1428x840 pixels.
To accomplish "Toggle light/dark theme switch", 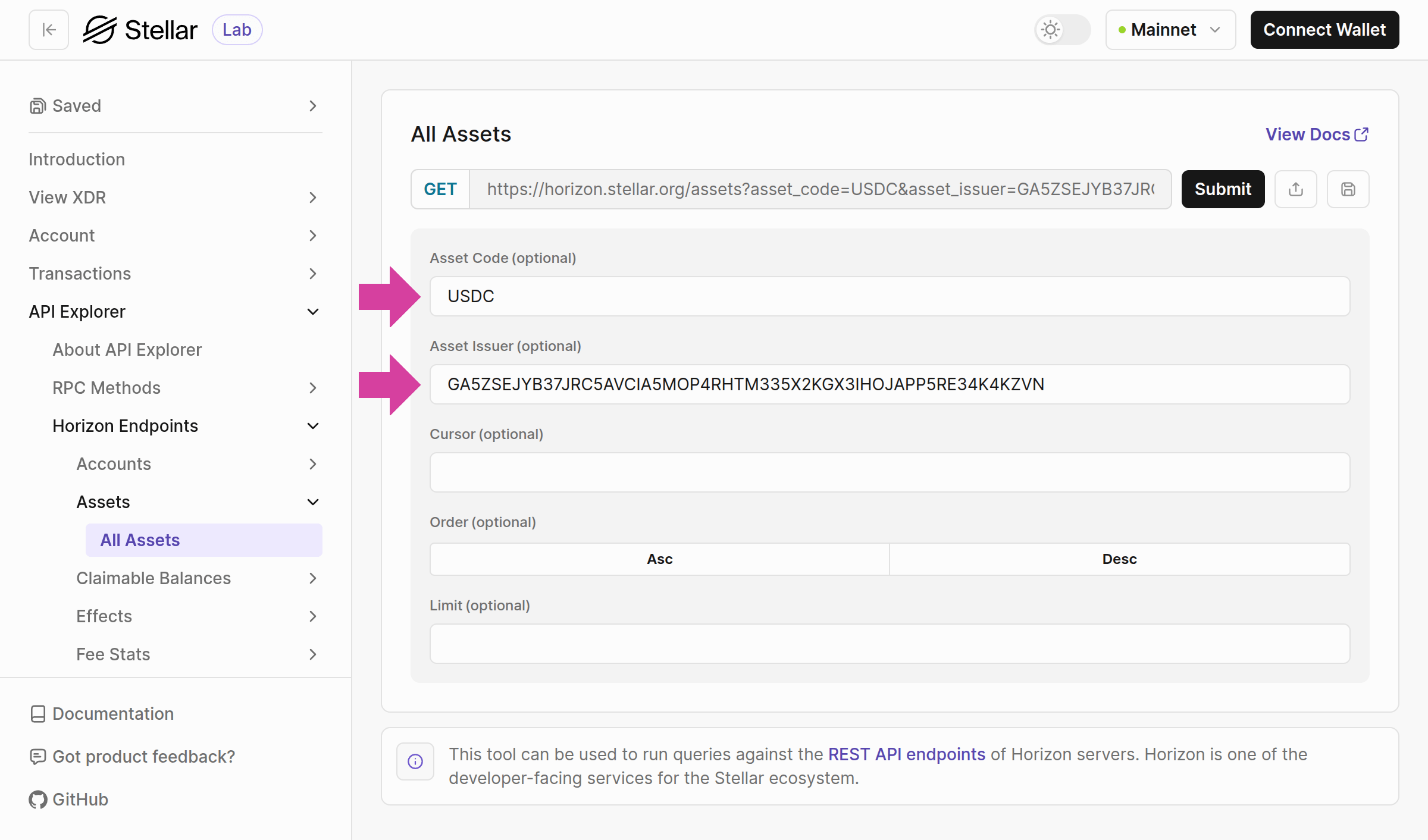I will (1061, 30).
